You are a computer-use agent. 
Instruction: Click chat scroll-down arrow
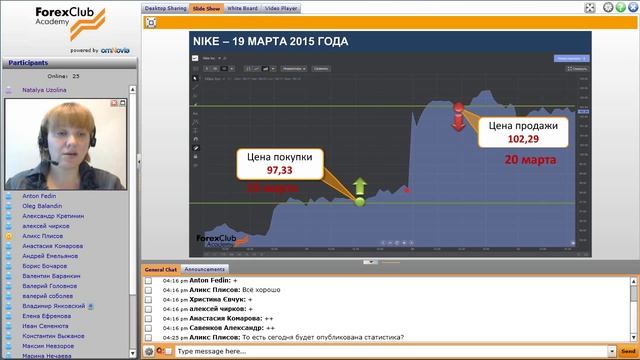[633, 338]
